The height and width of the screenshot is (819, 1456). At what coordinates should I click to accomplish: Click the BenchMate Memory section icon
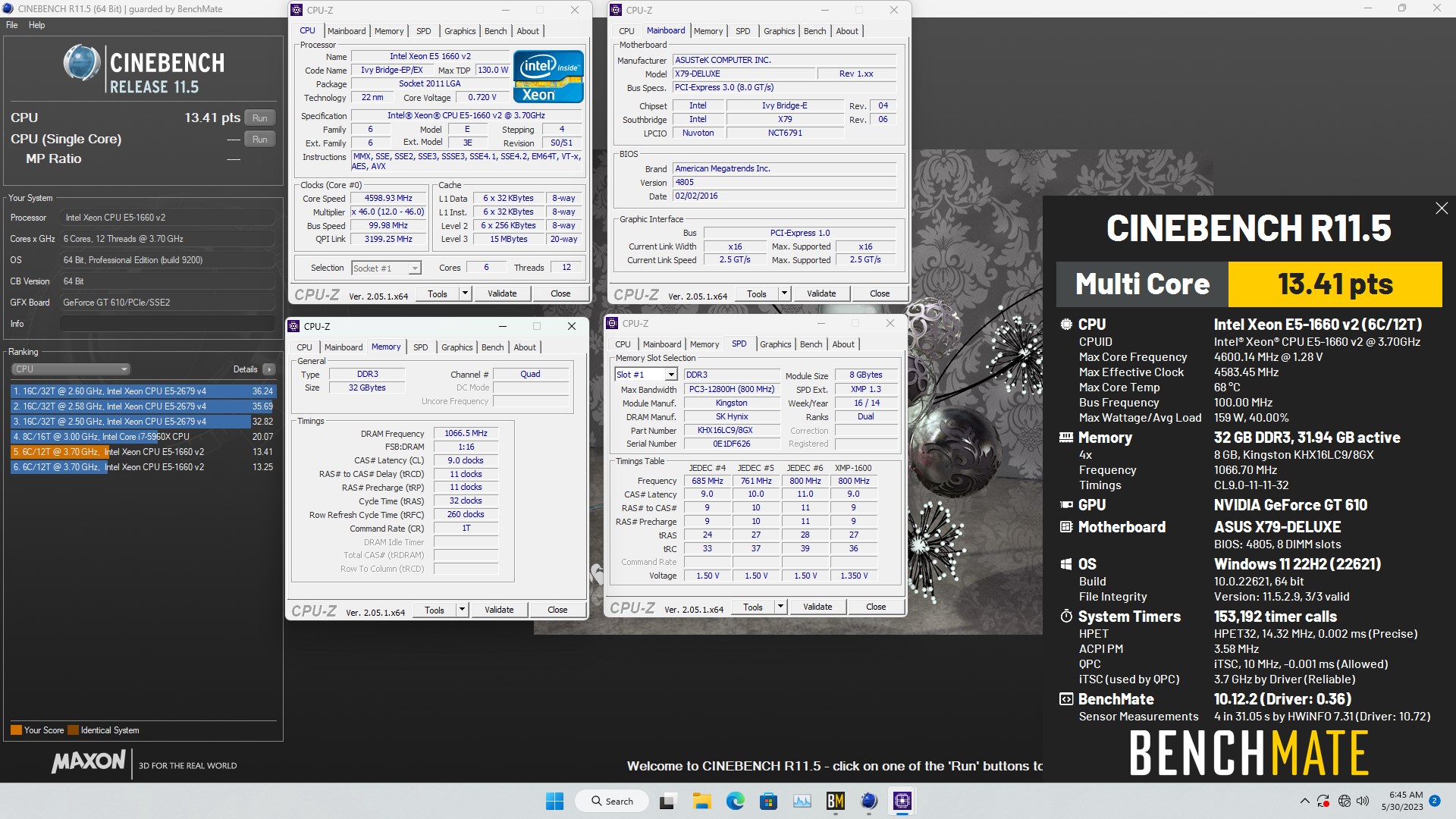click(1066, 438)
